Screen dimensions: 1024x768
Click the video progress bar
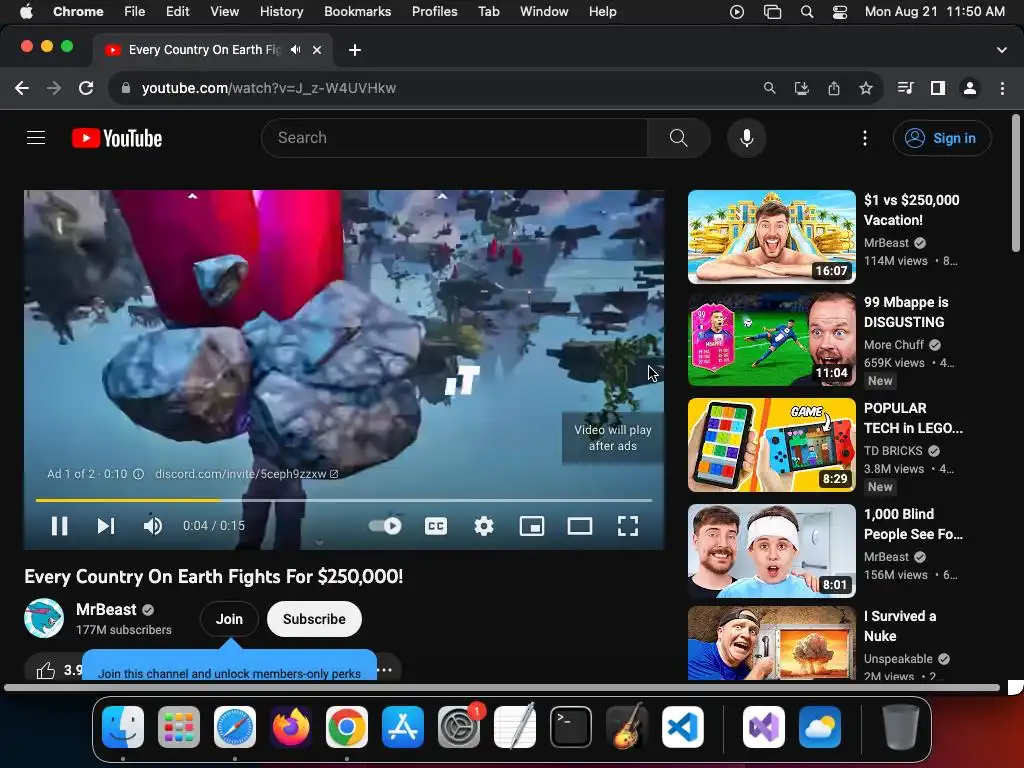(x=344, y=500)
